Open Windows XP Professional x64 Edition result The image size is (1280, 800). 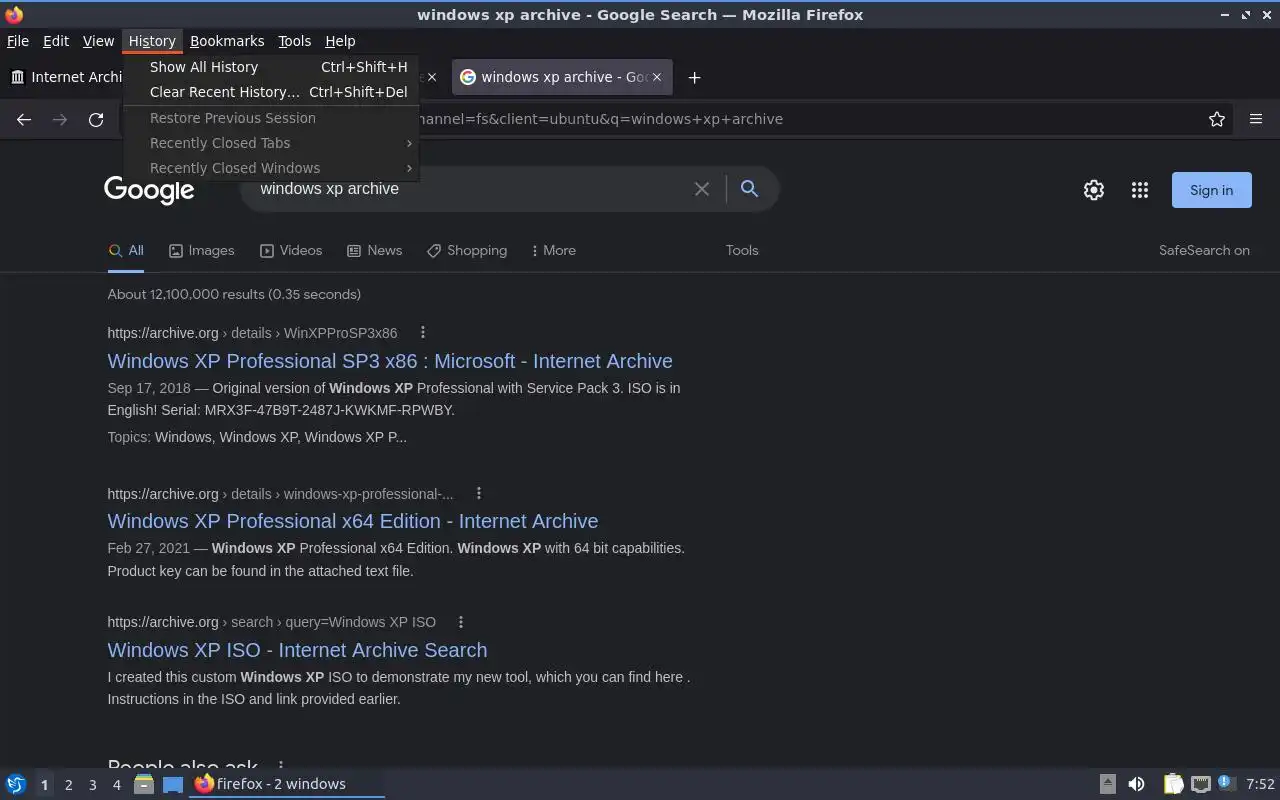[x=353, y=521]
